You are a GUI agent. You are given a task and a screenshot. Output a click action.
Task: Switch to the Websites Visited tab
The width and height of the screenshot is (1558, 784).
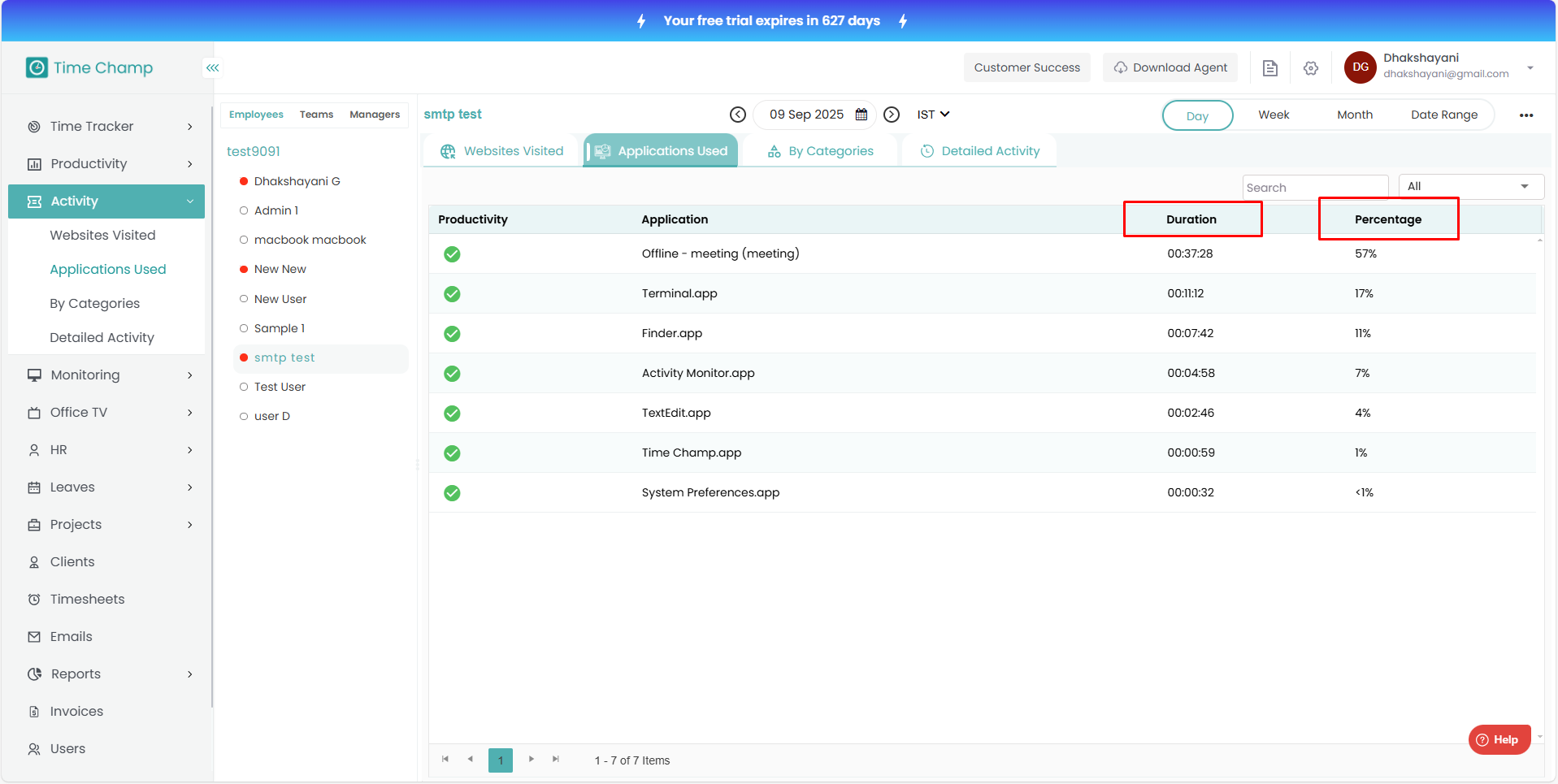(501, 151)
